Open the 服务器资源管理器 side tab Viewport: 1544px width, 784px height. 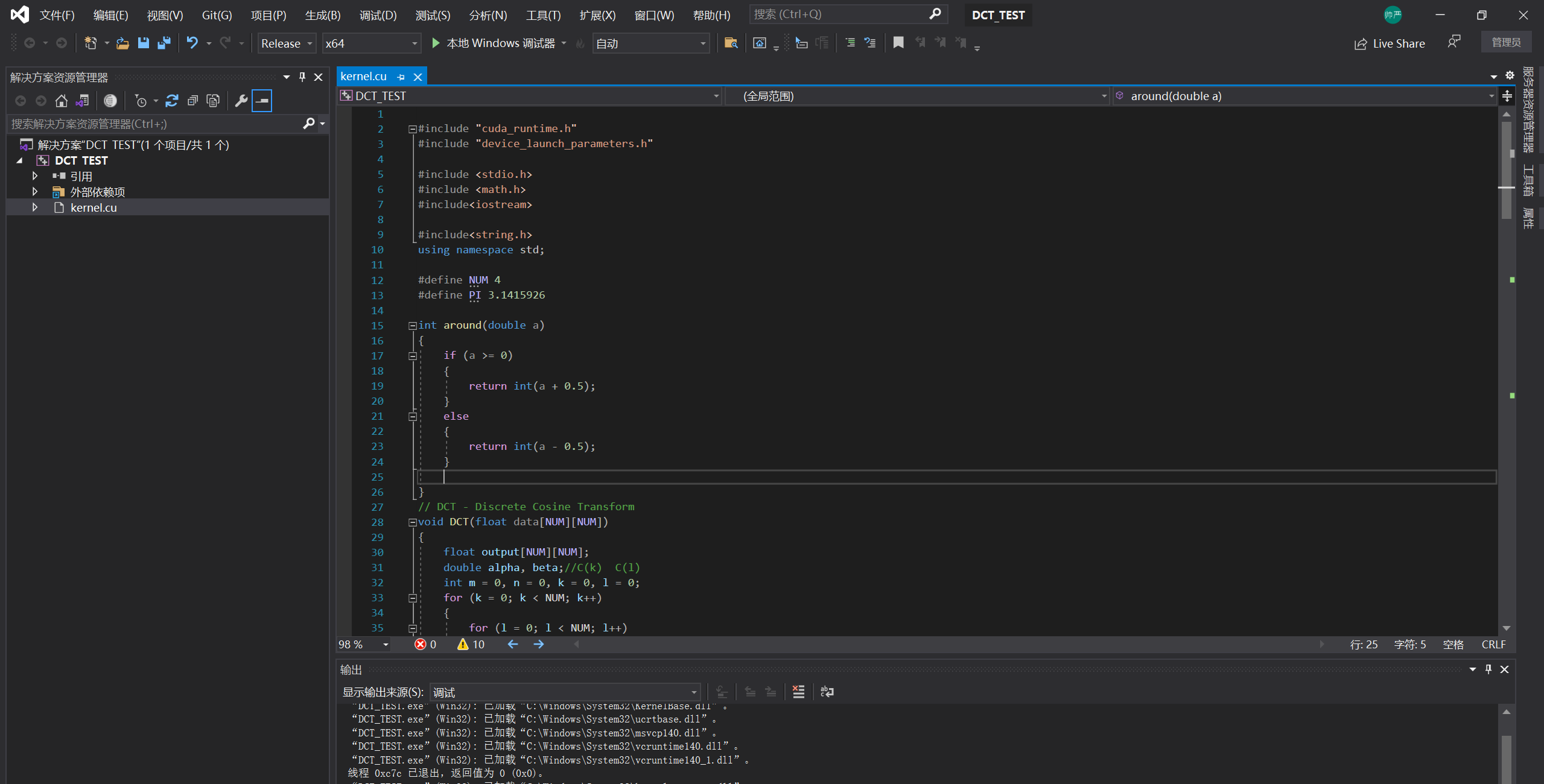1528,110
